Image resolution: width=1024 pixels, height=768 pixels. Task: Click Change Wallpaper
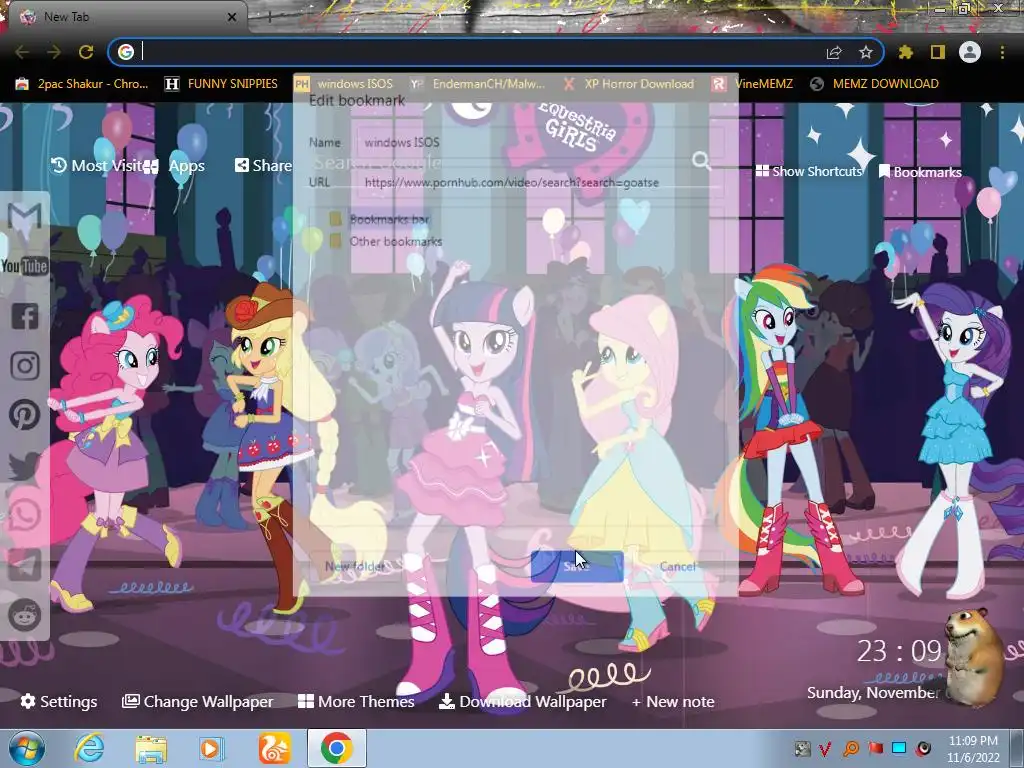[x=197, y=701]
